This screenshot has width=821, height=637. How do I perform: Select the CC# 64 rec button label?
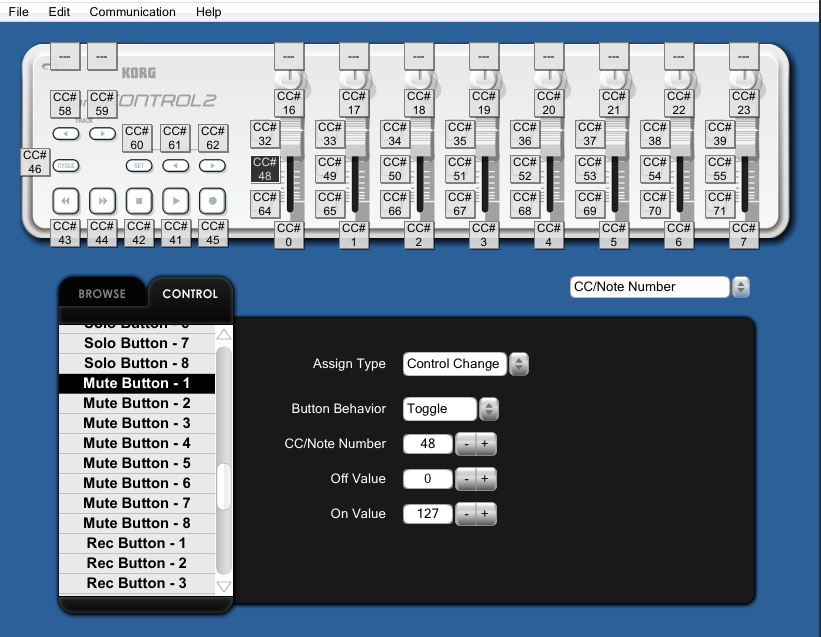click(265, 204)
